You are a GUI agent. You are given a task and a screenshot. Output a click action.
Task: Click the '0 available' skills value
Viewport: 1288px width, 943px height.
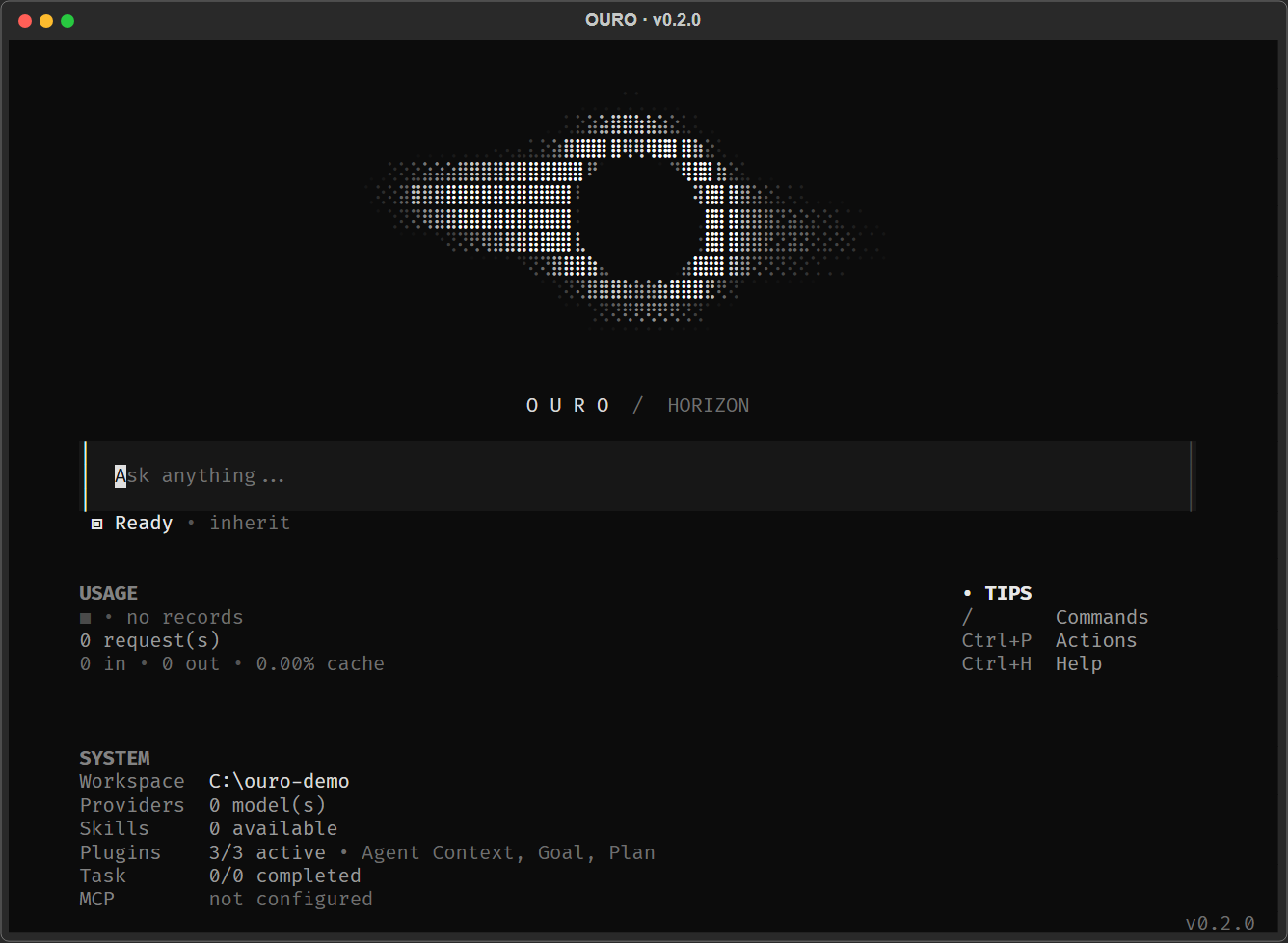tap(274, 828)
